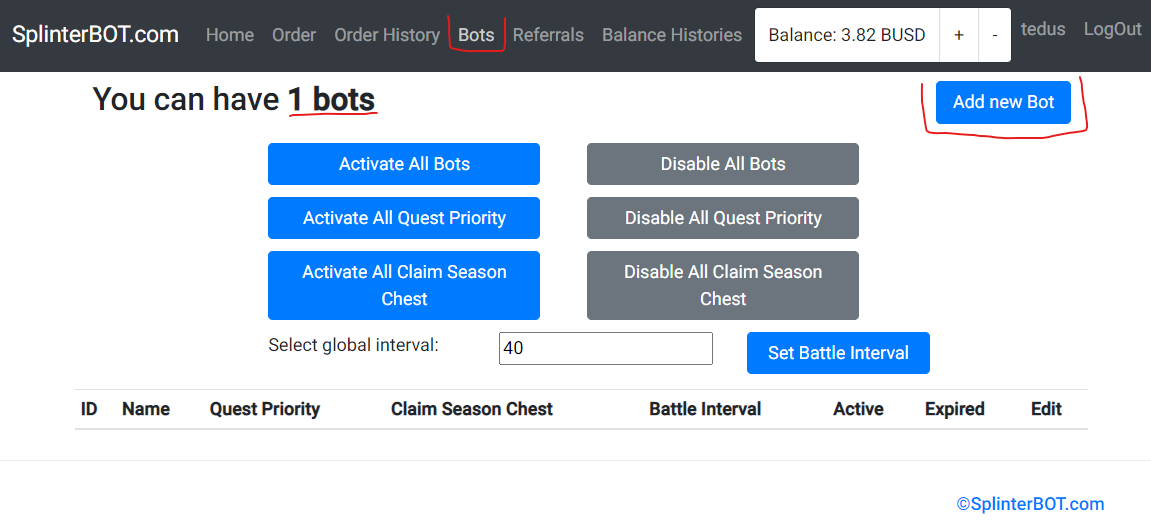Image resolution: width=1151 pixels, height=532 pixels.
Task: Activate All Claim Season Chest
Action: [404, 285]
